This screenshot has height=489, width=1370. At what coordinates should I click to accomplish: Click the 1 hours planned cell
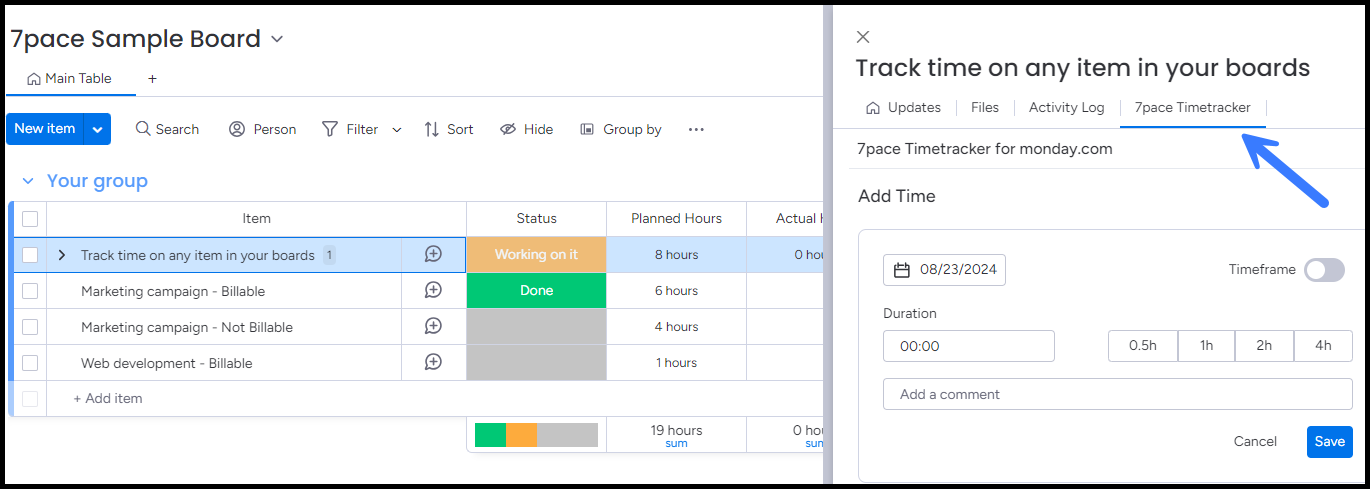point(676,362)
